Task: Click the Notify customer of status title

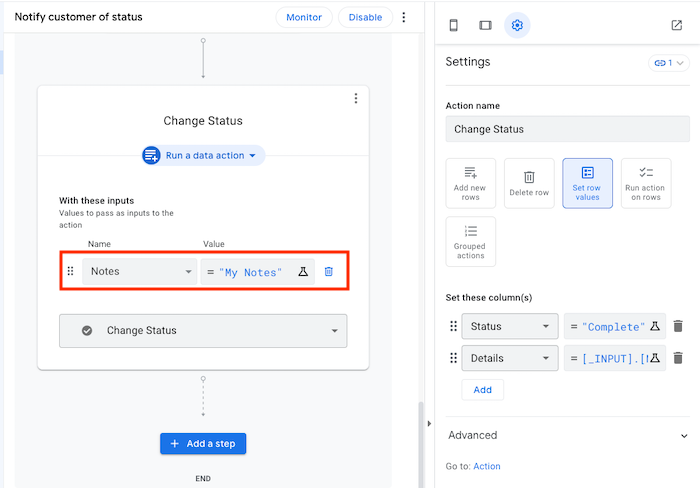Action: click(x=79, y=17)
